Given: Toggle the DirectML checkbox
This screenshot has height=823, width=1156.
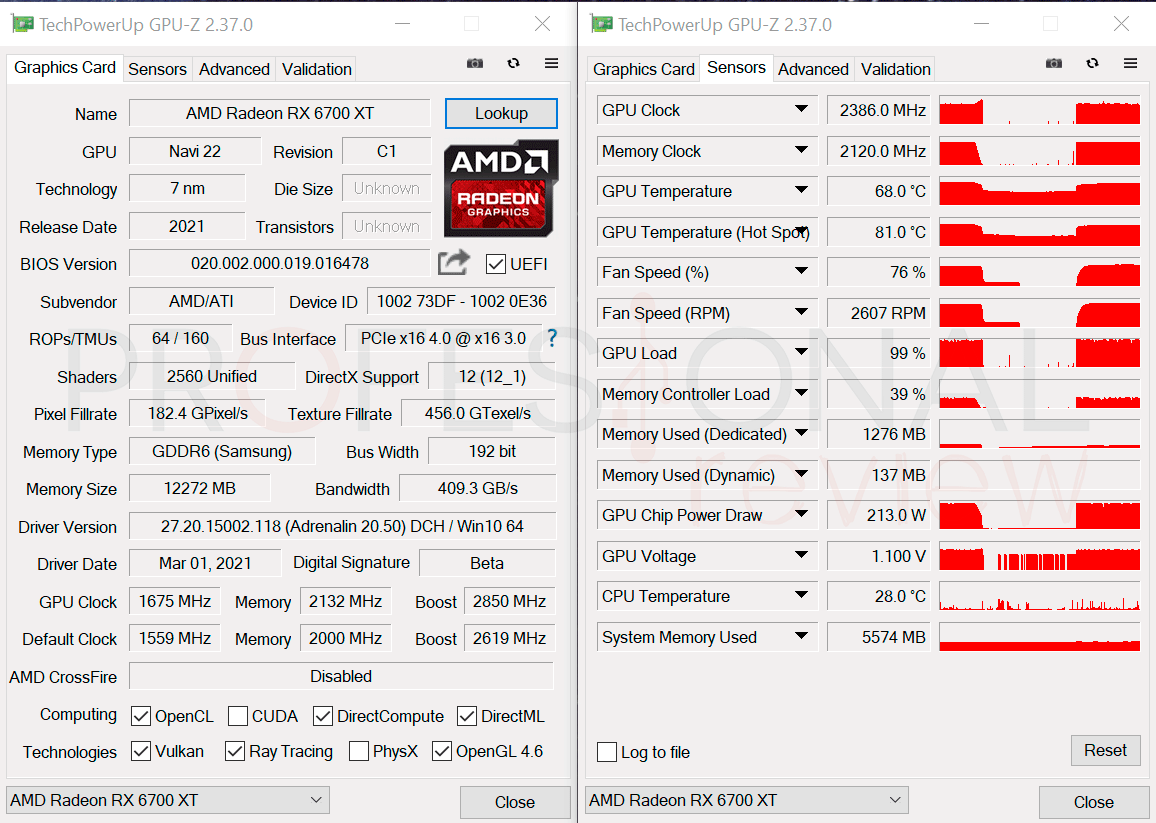Looking at the screenshot, I should 467,716.
